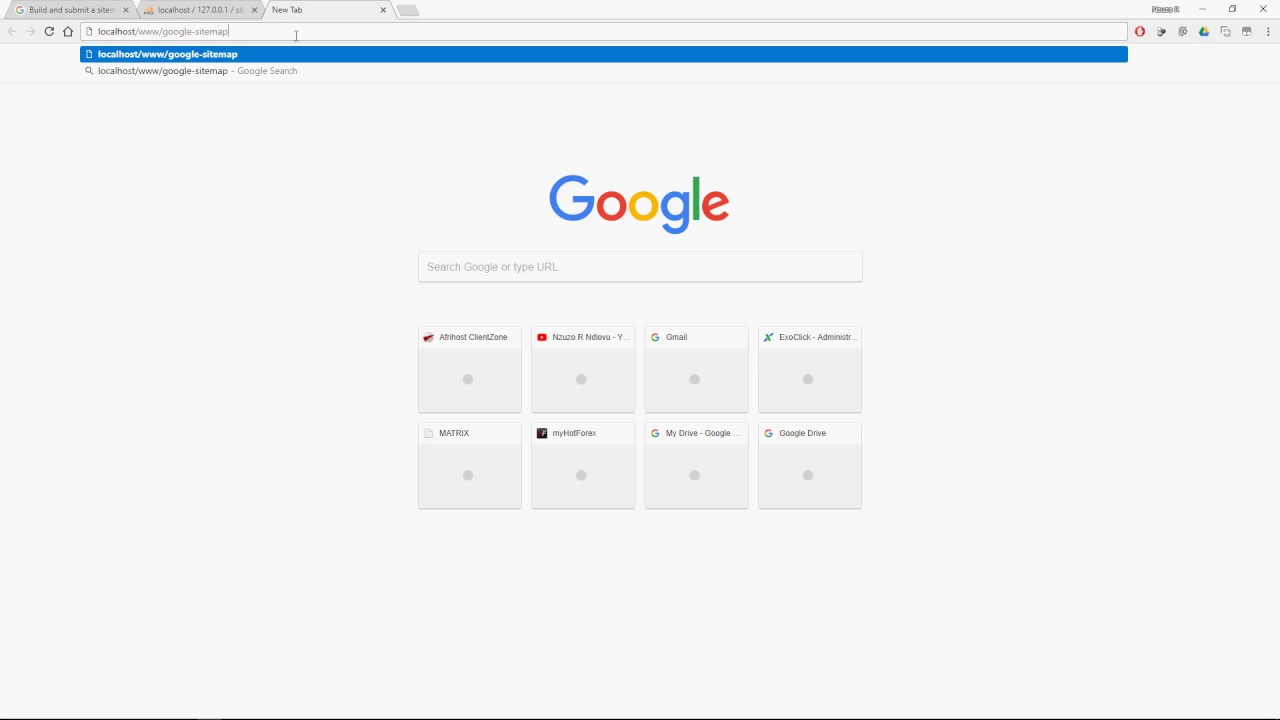Screen dimensions: 1280x720
Task: Go to the home page icon
Action: click(68, 32)
